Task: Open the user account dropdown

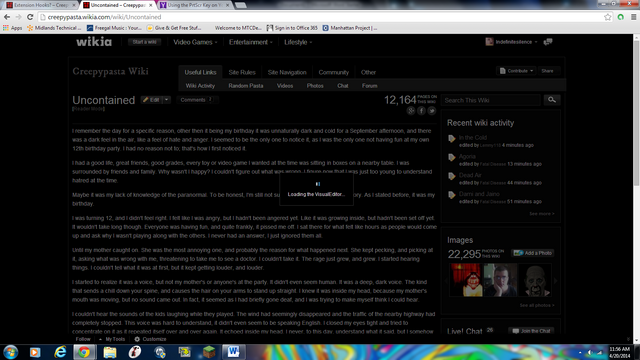Action: 511,42
